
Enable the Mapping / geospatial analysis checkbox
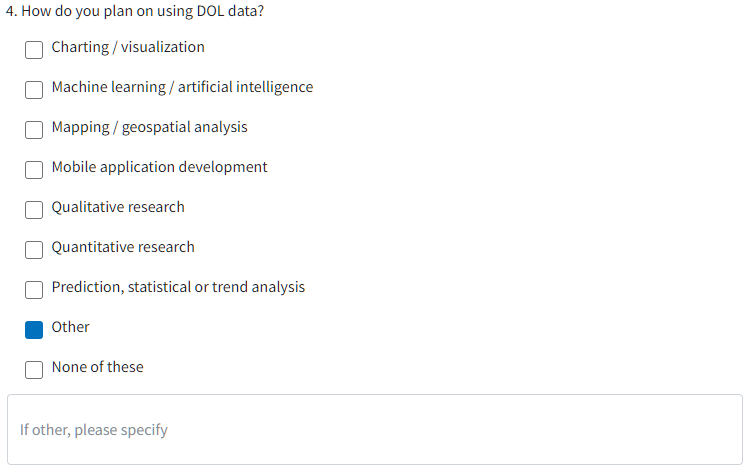coord(34,129)
